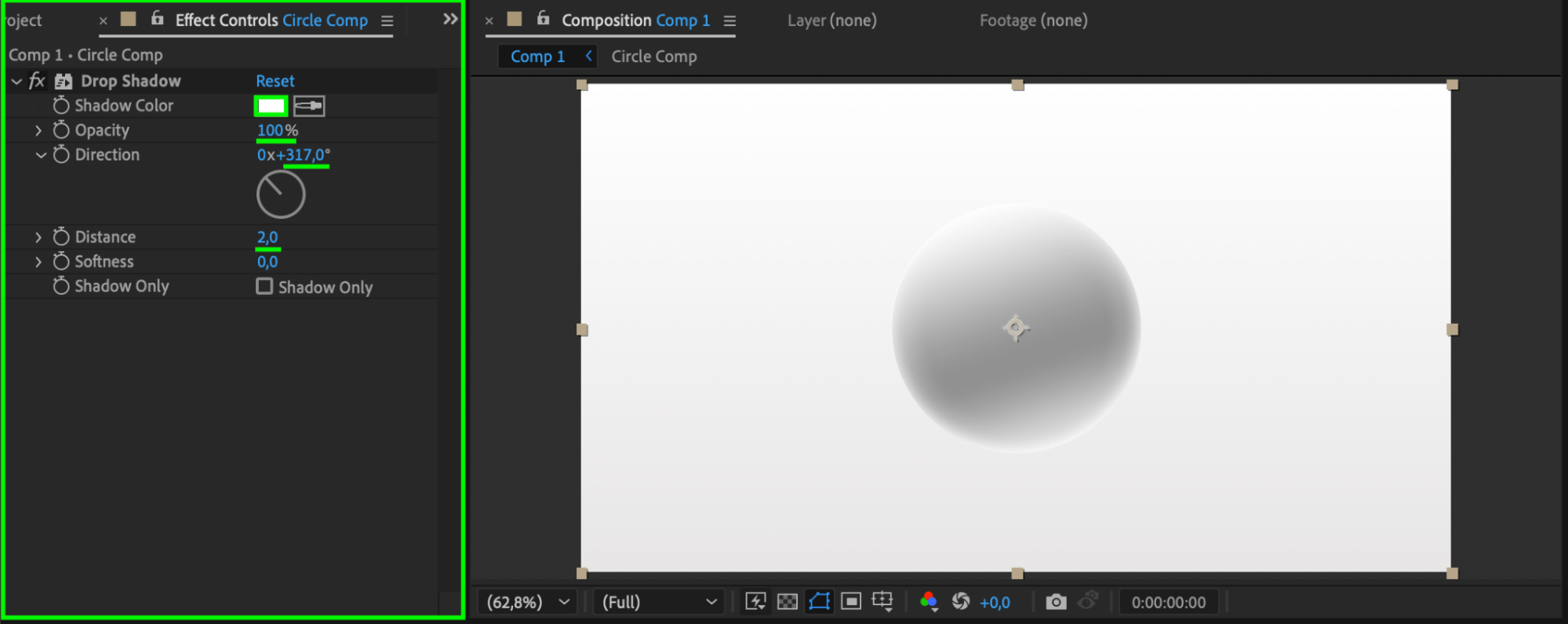The image size is (1568, 624).
Task: Click the Drop Shadow effect name
Action: coord(131,81)
